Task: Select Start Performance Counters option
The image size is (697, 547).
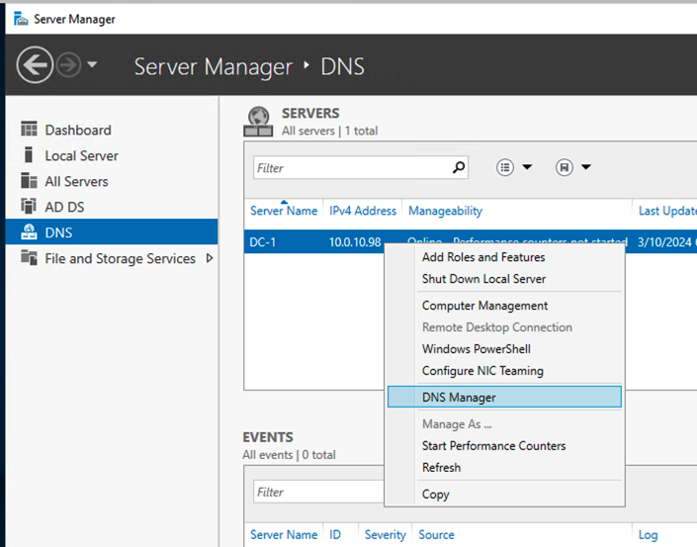Action: 493,446
